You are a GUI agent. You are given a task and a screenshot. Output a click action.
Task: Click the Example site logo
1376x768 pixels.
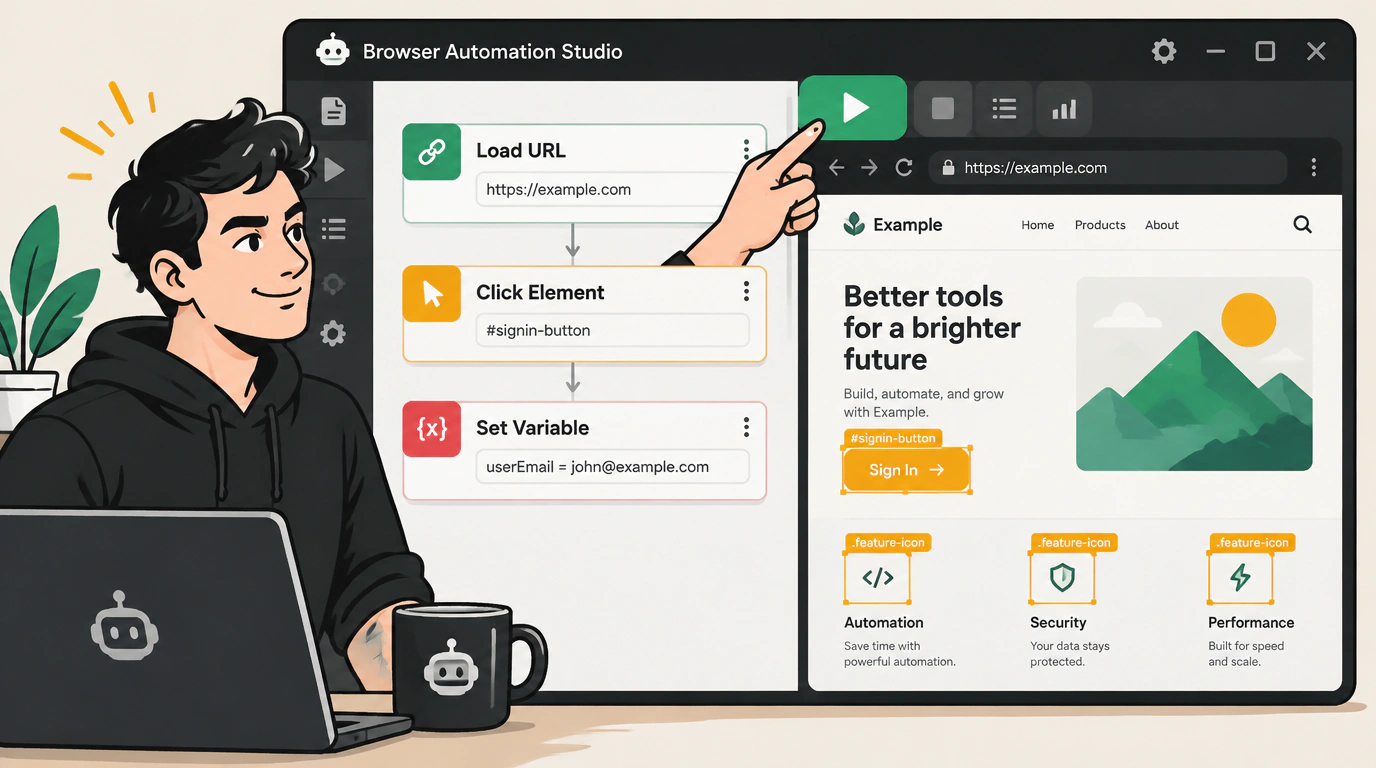[x=893, y=225]
